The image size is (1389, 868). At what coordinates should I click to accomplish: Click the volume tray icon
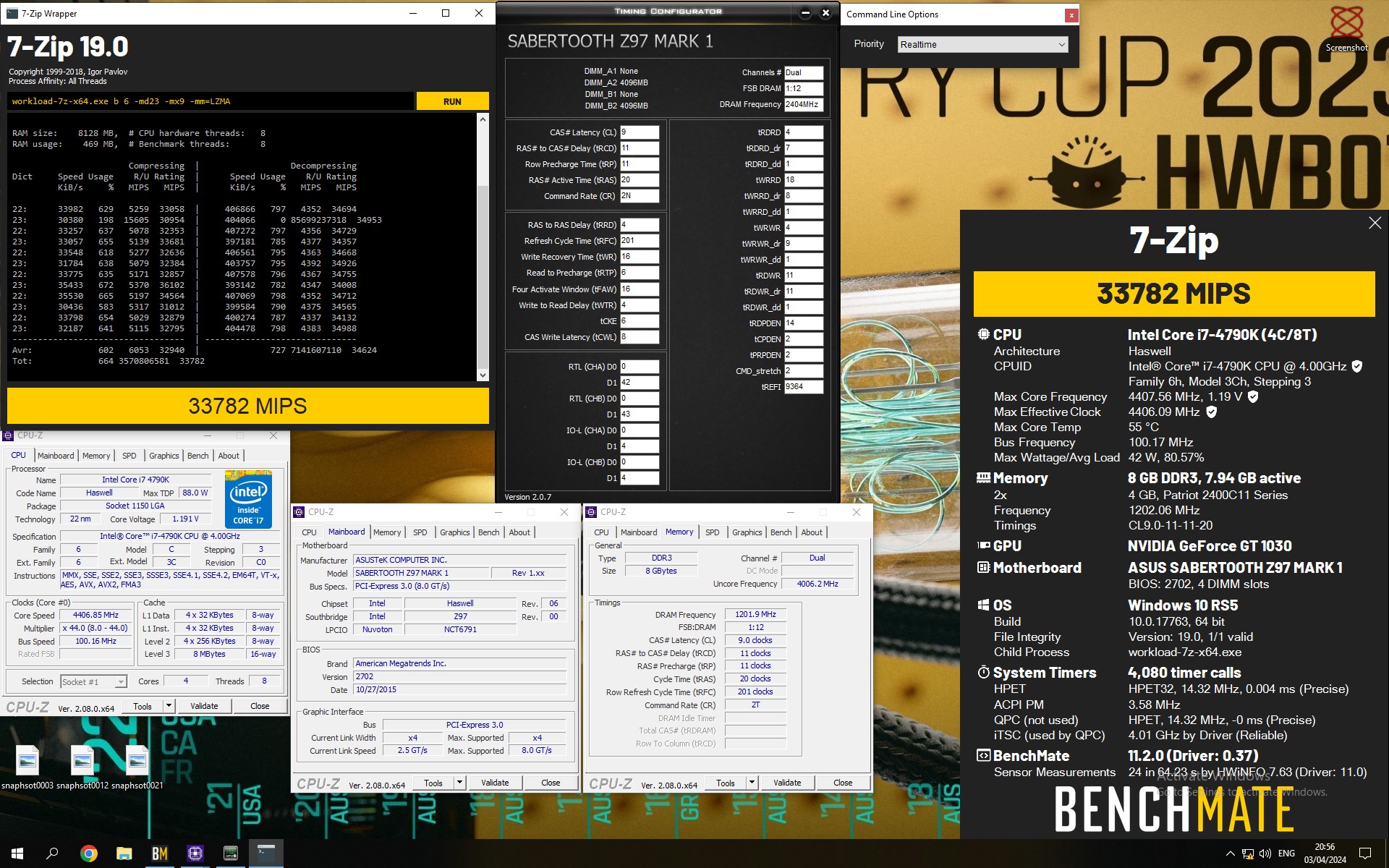pos(1265,854)
